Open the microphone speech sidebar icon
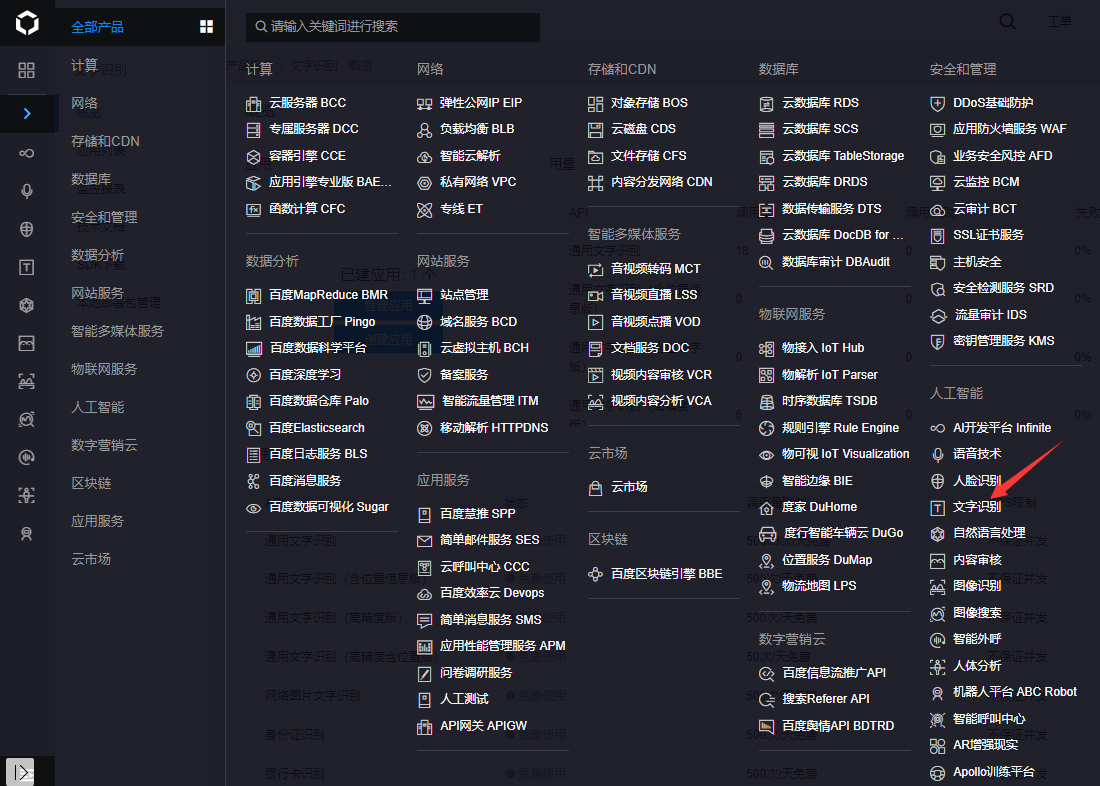 point(27,191)
